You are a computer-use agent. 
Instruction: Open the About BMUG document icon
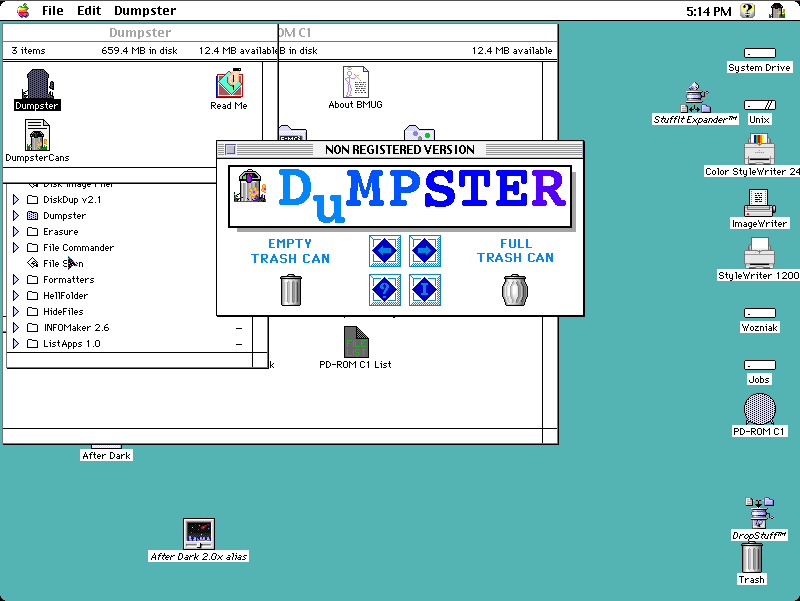pyautogui.click(x=356, y=82)
